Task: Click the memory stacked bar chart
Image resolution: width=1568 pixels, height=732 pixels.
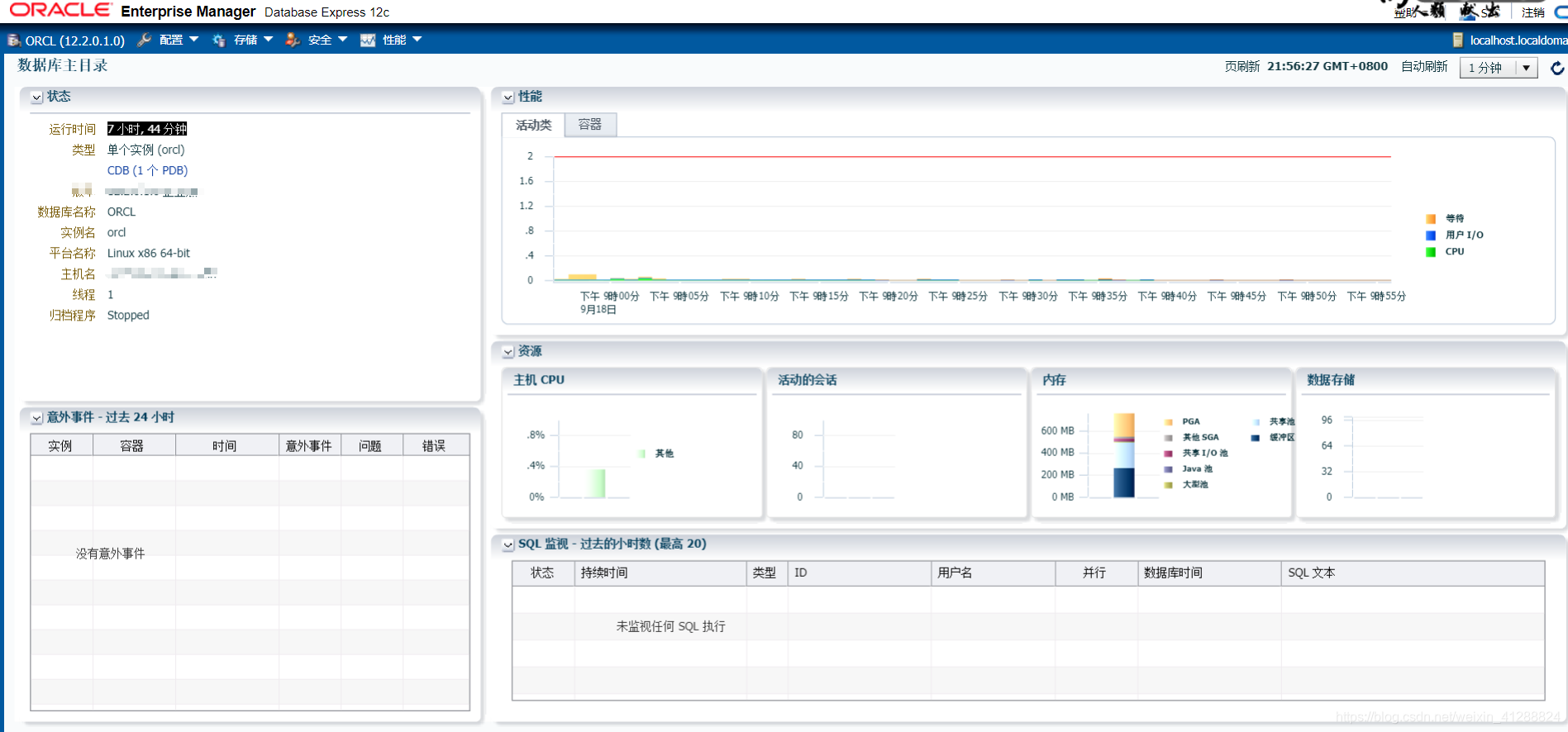Action: click(1124, 455)
